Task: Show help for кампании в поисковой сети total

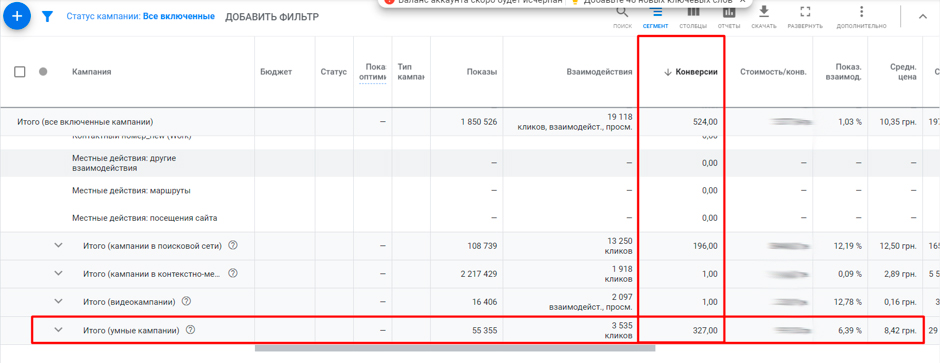Action: click(x=234, y=245)
